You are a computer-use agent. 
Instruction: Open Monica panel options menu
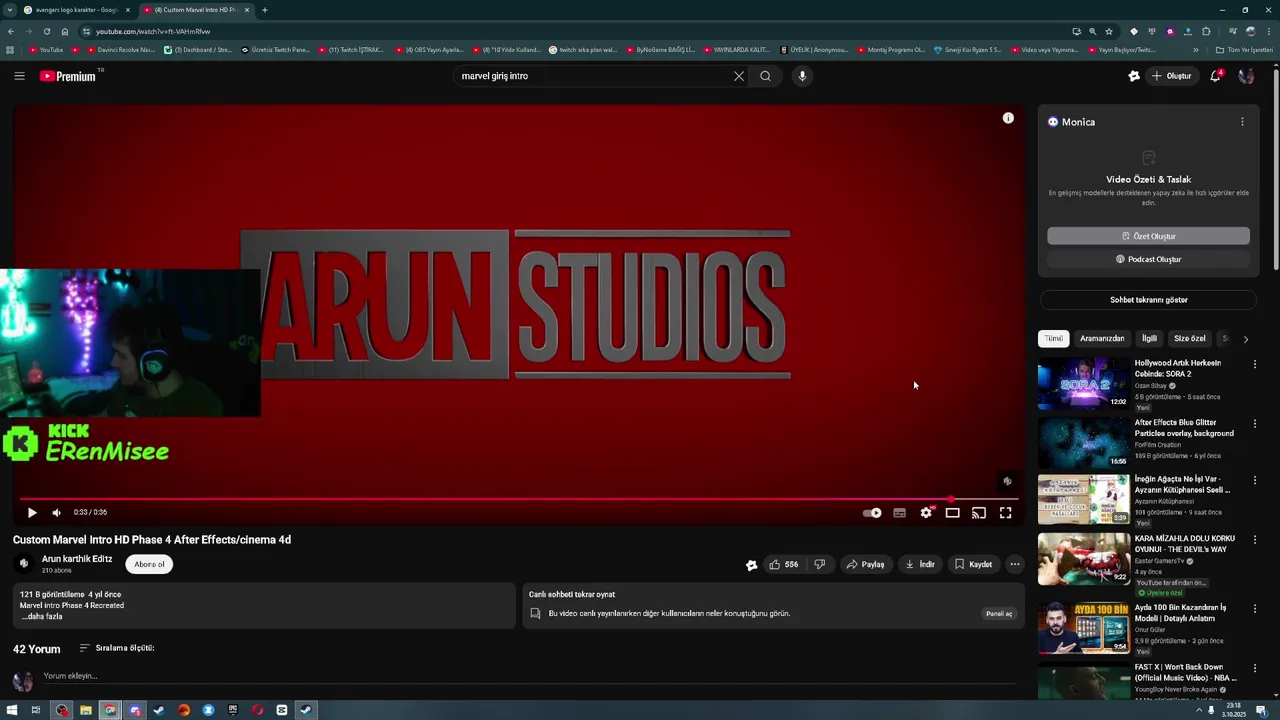pos(1242,122)
